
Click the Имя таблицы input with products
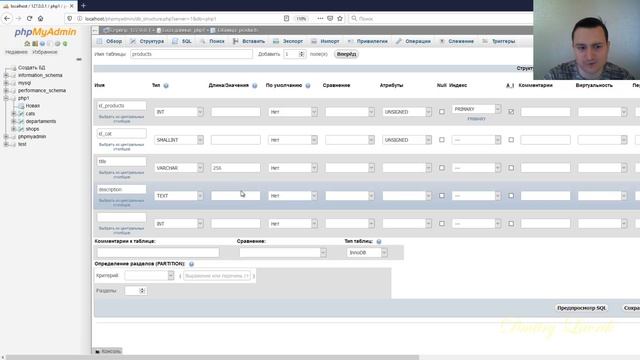[x=191, y=54]
